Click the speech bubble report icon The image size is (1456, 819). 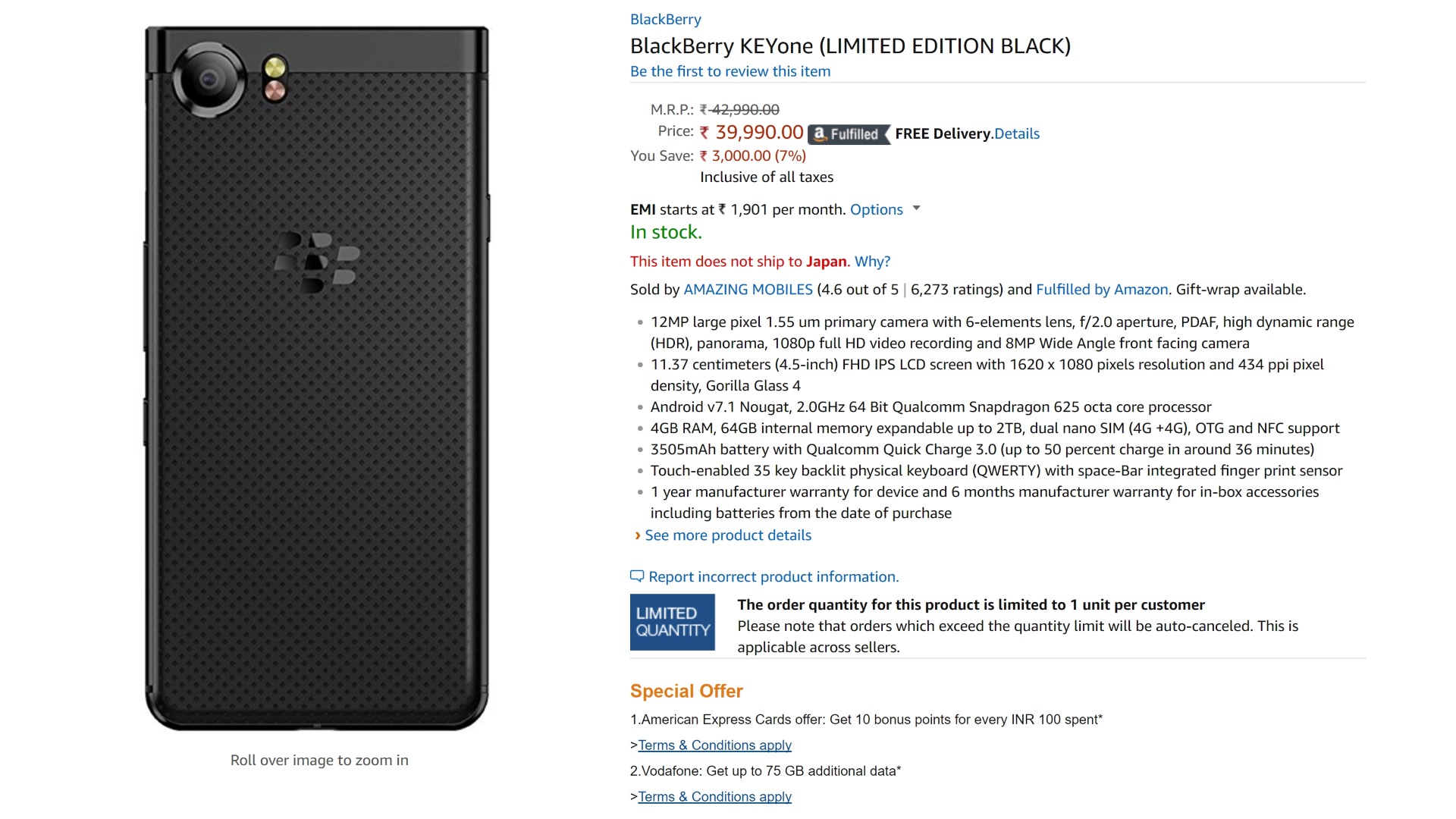click(637, 576)
